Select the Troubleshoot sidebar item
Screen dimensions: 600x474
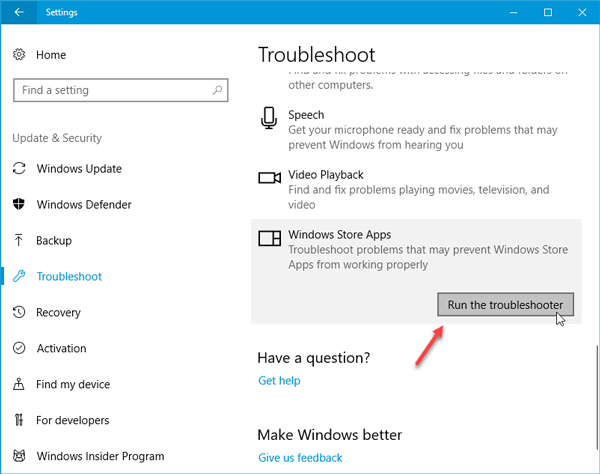[x=69, y=277]
